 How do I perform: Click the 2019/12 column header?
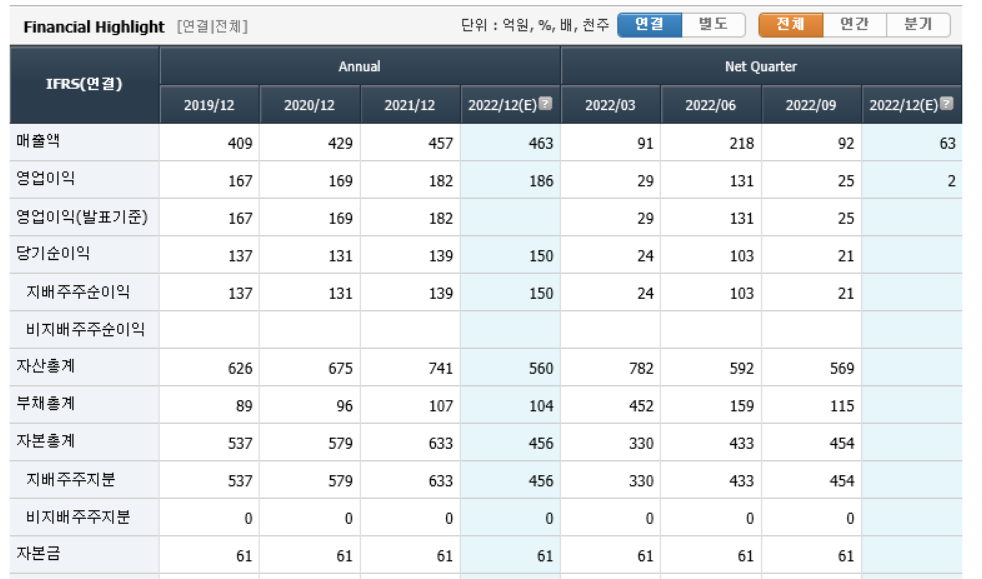point(209,105)
